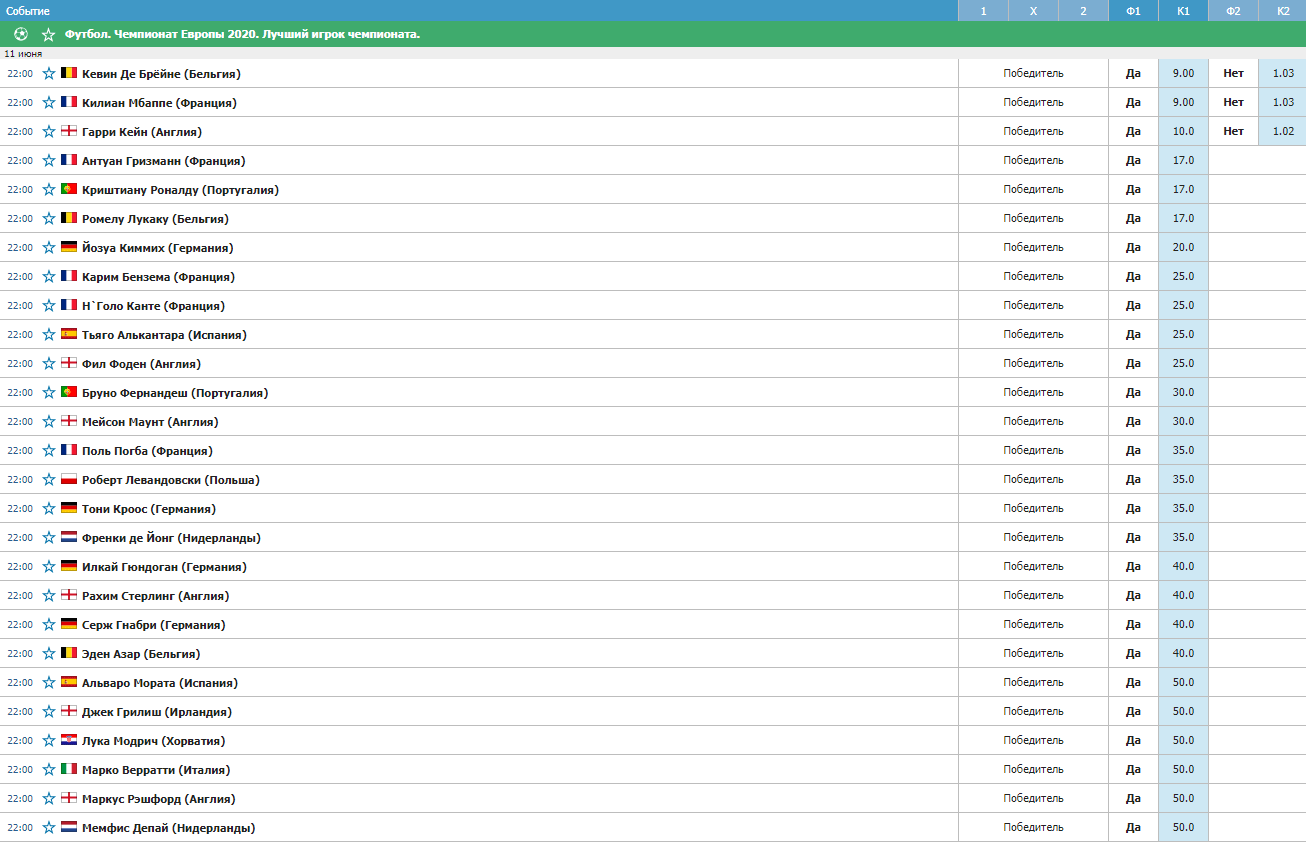Select 20.0 odds for Йозуа Киммих
Viewport: 1306px width, 842px height.
[x=1184, y=247]
